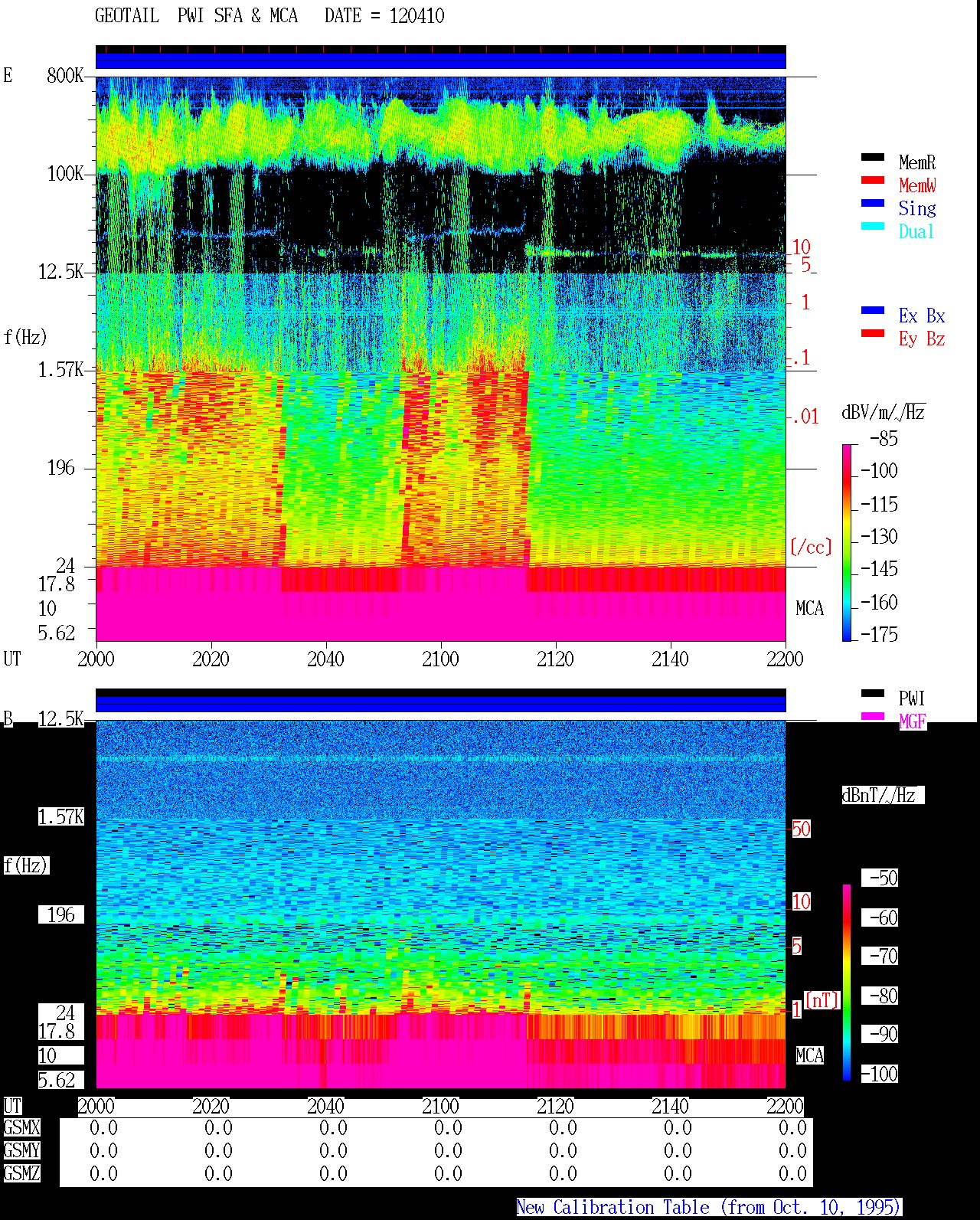
Task: Click the dBV/m electric field color scale bar
Action: point(847,543)
